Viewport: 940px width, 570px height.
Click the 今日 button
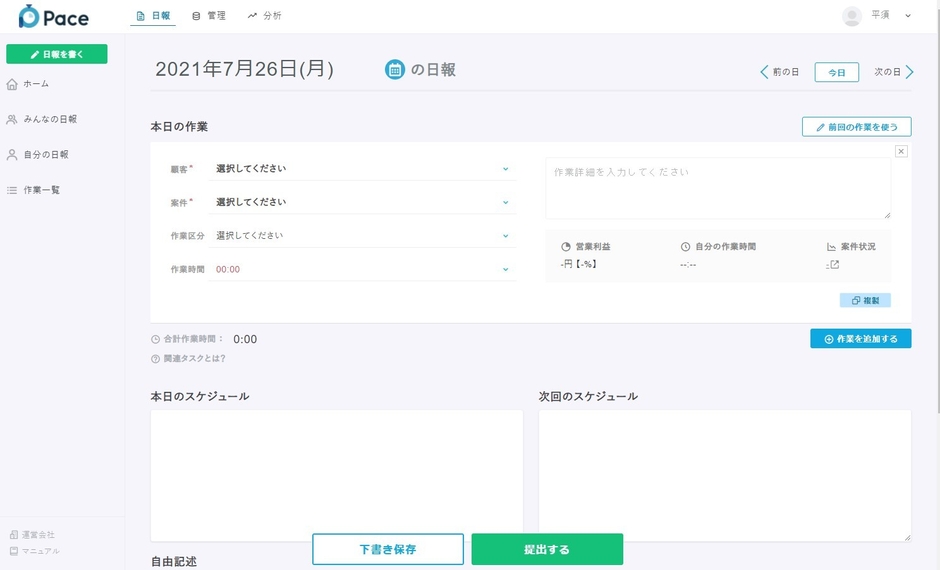click(836, 72)
